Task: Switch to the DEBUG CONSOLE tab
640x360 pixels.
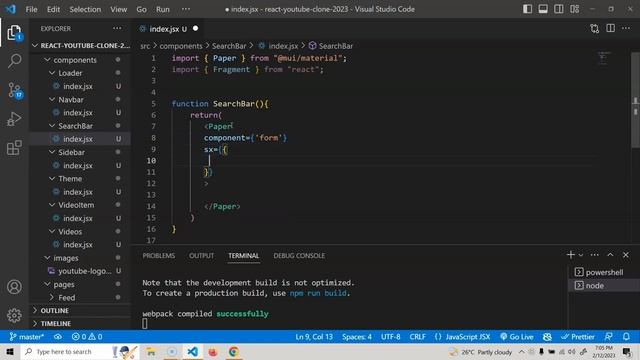Action: point(299,256)
